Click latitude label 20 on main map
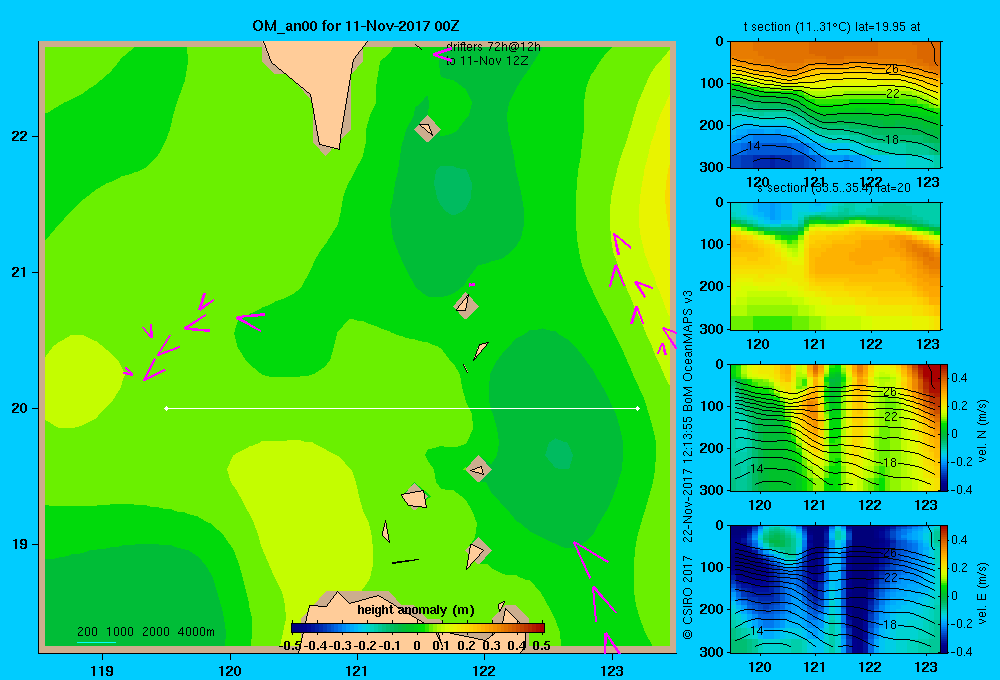Image resolution: width=1000 pixels, height=680 pixels. (x=19, y=408)
